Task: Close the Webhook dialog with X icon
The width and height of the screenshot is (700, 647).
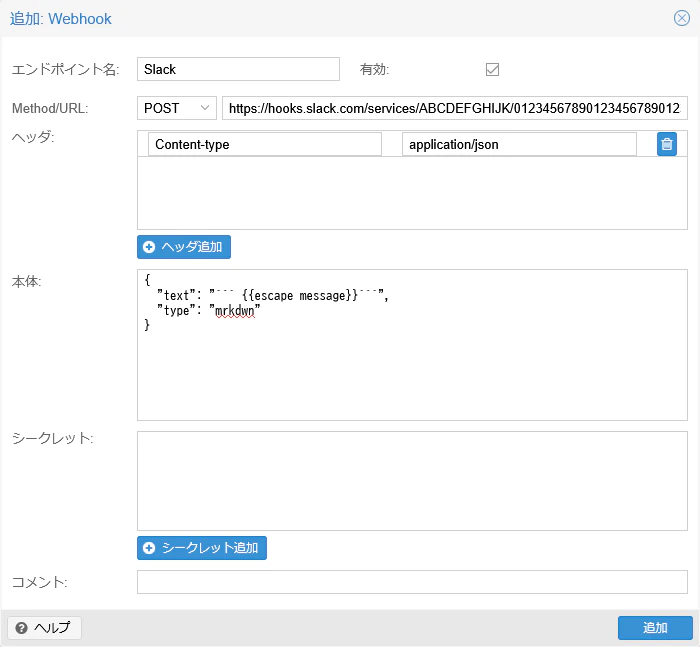Action: 682,18
